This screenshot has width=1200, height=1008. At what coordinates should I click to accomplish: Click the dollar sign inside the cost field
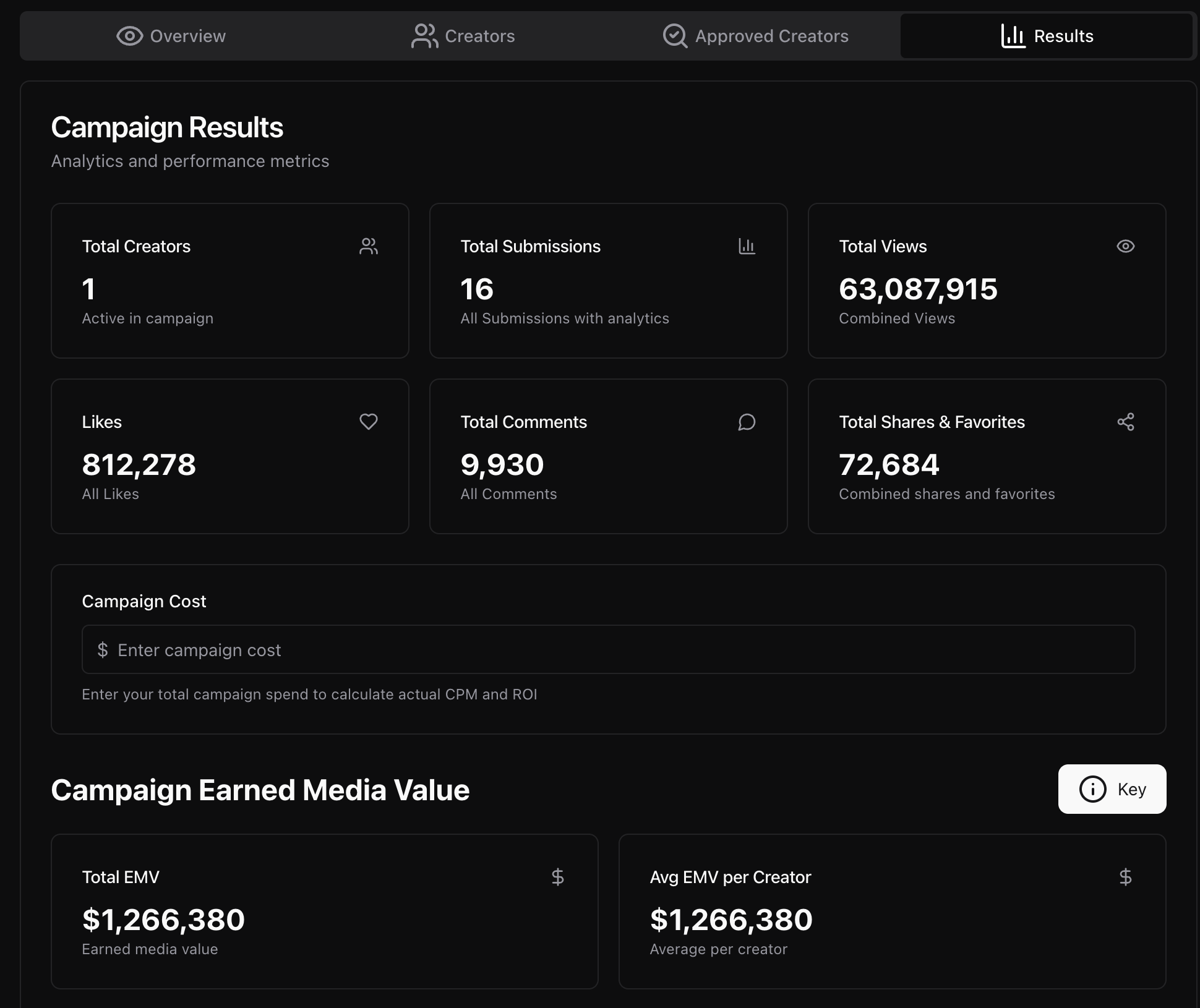[x=103, y=650]
